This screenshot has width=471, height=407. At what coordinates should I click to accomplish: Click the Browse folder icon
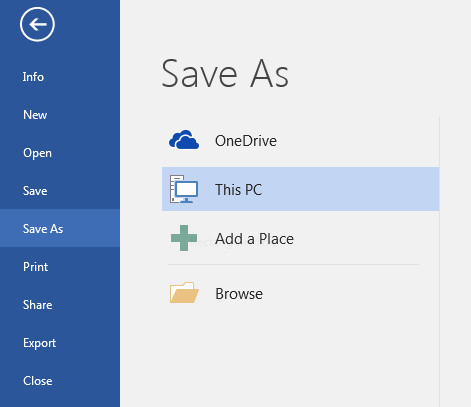pos(184,293)
